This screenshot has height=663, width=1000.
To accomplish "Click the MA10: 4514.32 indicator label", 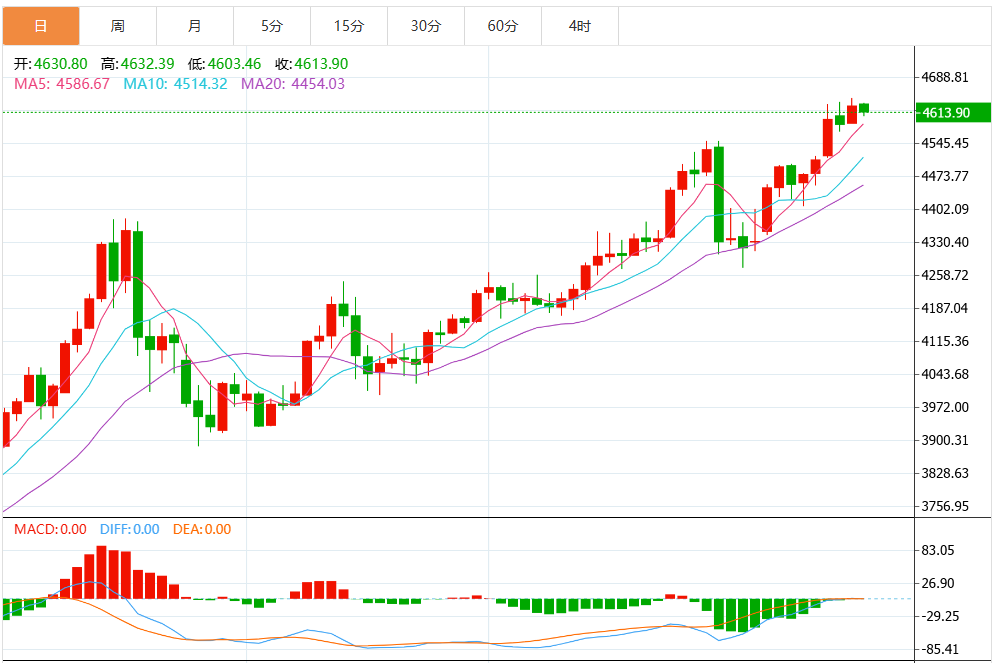I will (x=175, y=84).
